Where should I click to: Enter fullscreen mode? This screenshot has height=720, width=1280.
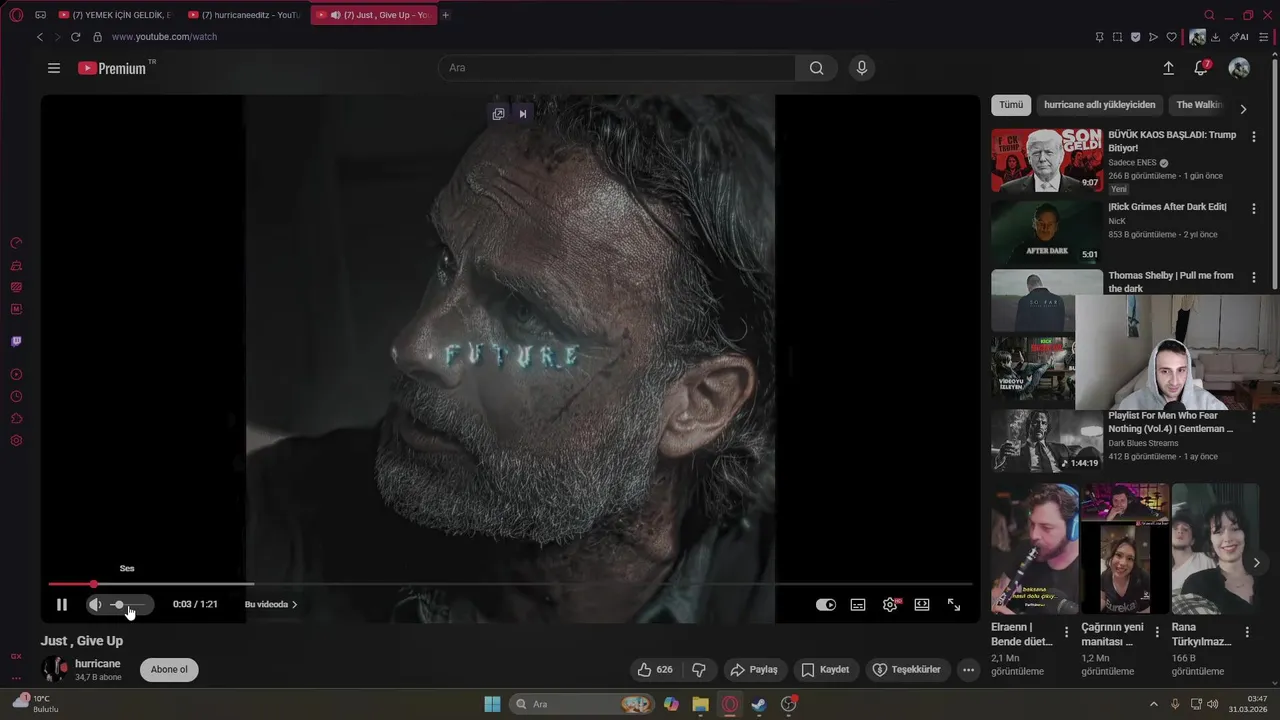pyautogui.click(x=954, y=605)
